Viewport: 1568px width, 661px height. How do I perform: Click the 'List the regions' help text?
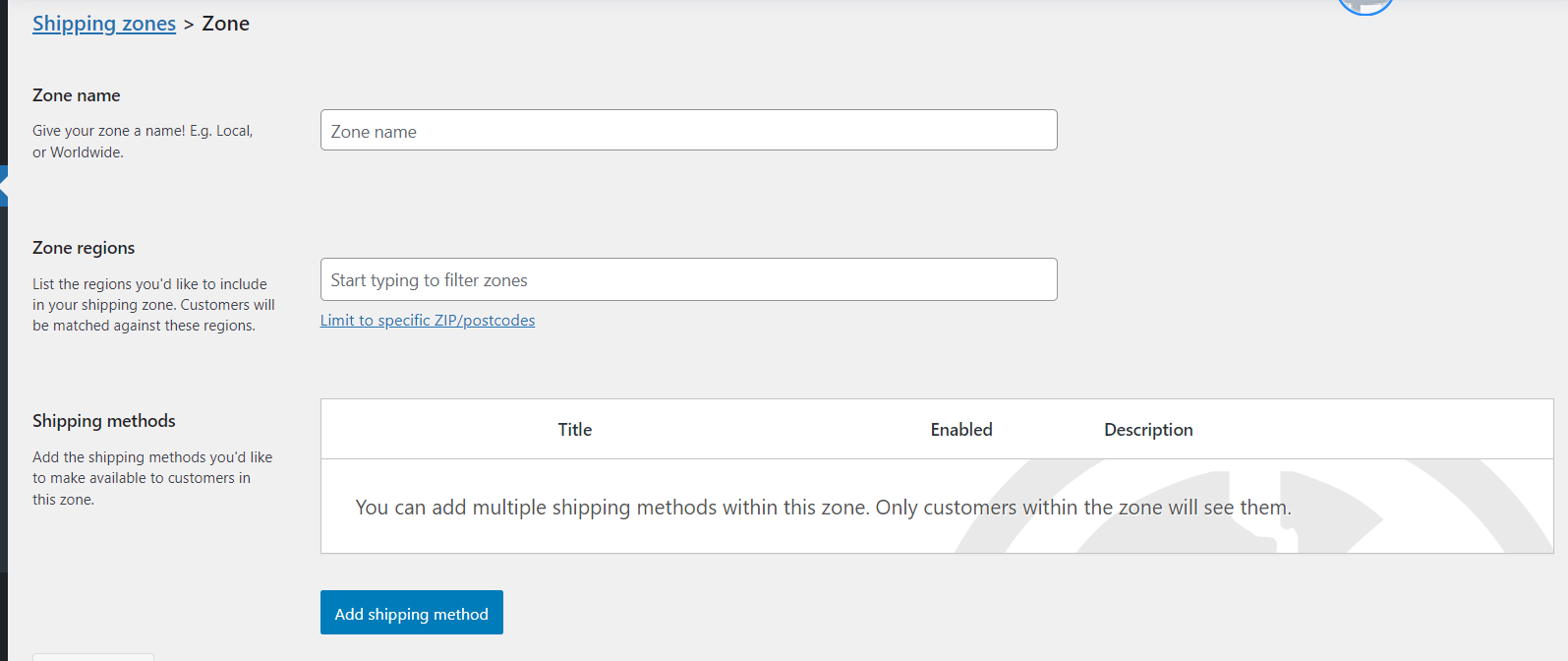pyautogui.click(x=153, y=305)
